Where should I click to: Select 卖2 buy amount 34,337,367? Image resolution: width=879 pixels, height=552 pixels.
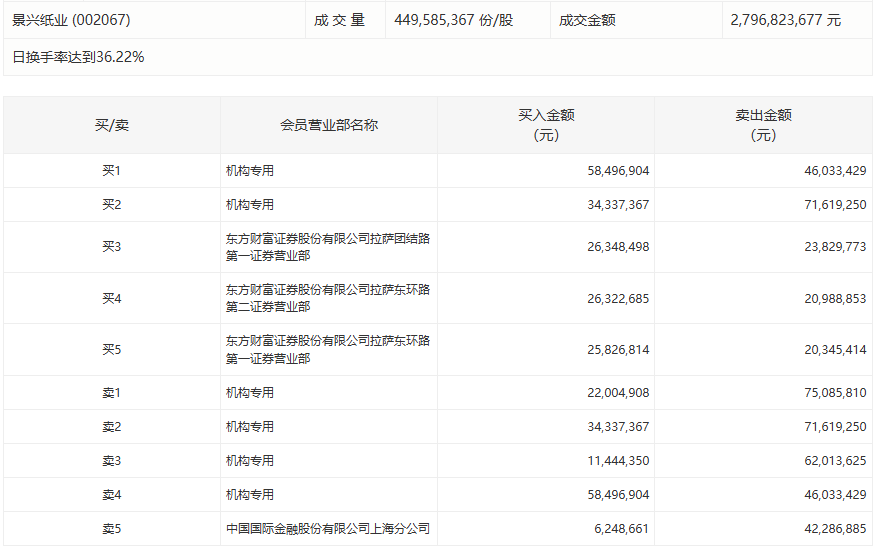pyautogui.click(x=618, y=426)
